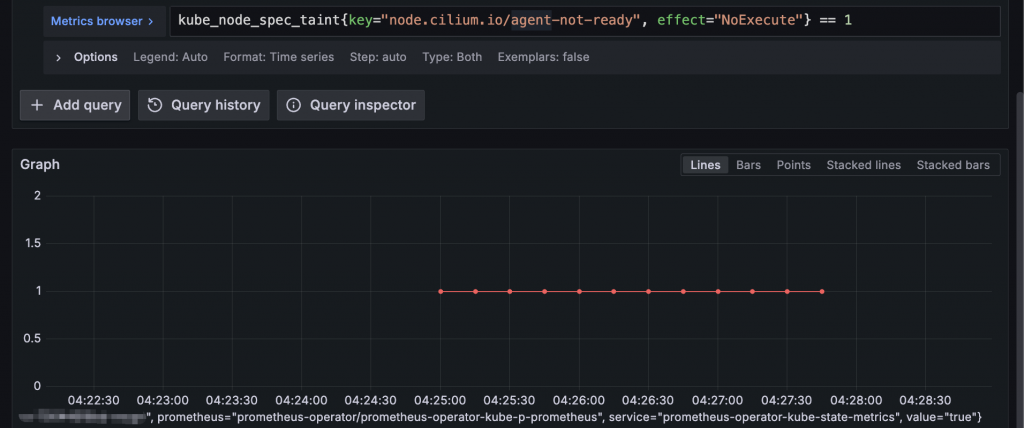Click the PromQL query input field

584,21
